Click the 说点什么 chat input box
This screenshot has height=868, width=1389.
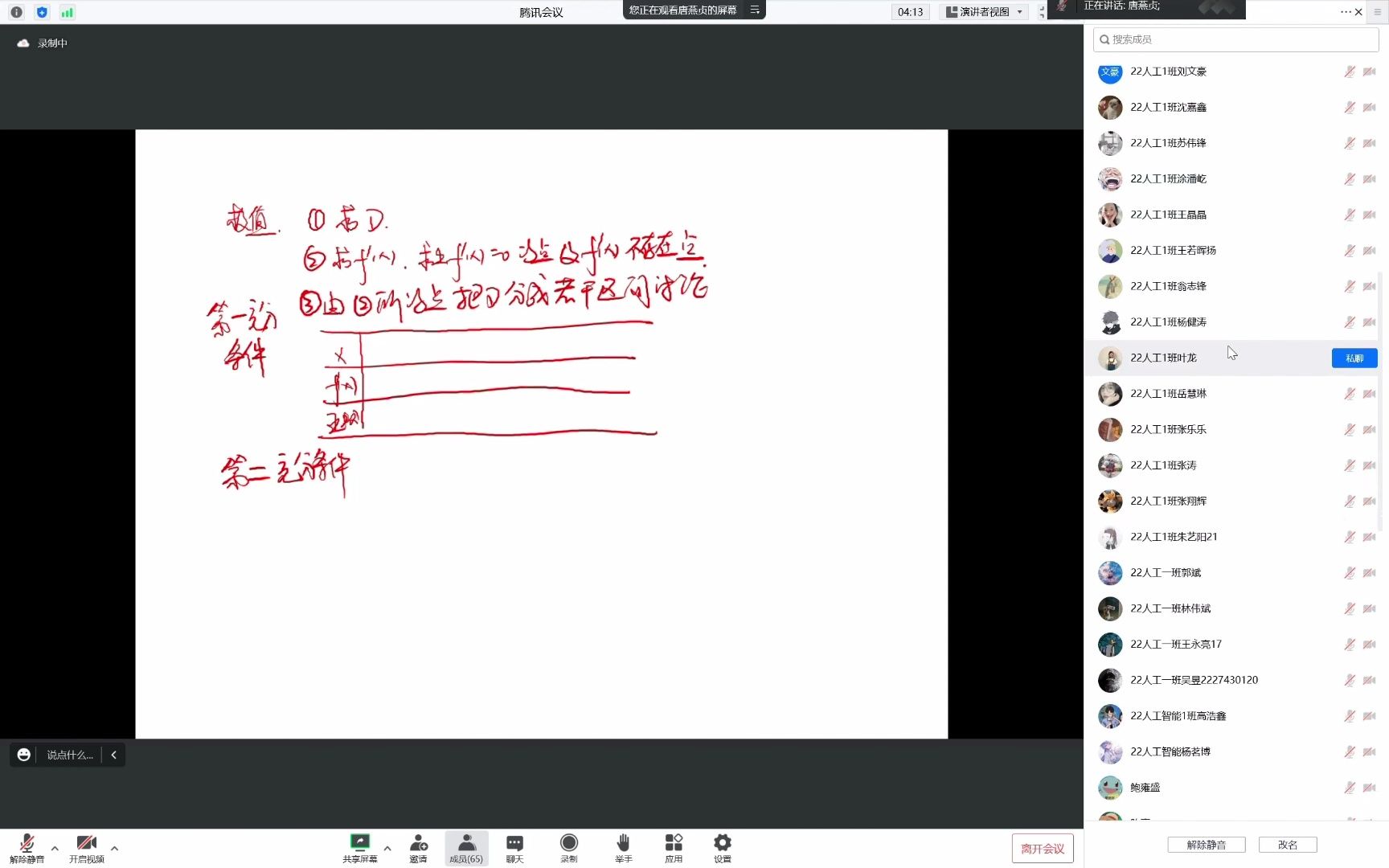click(x=70, y=755)
